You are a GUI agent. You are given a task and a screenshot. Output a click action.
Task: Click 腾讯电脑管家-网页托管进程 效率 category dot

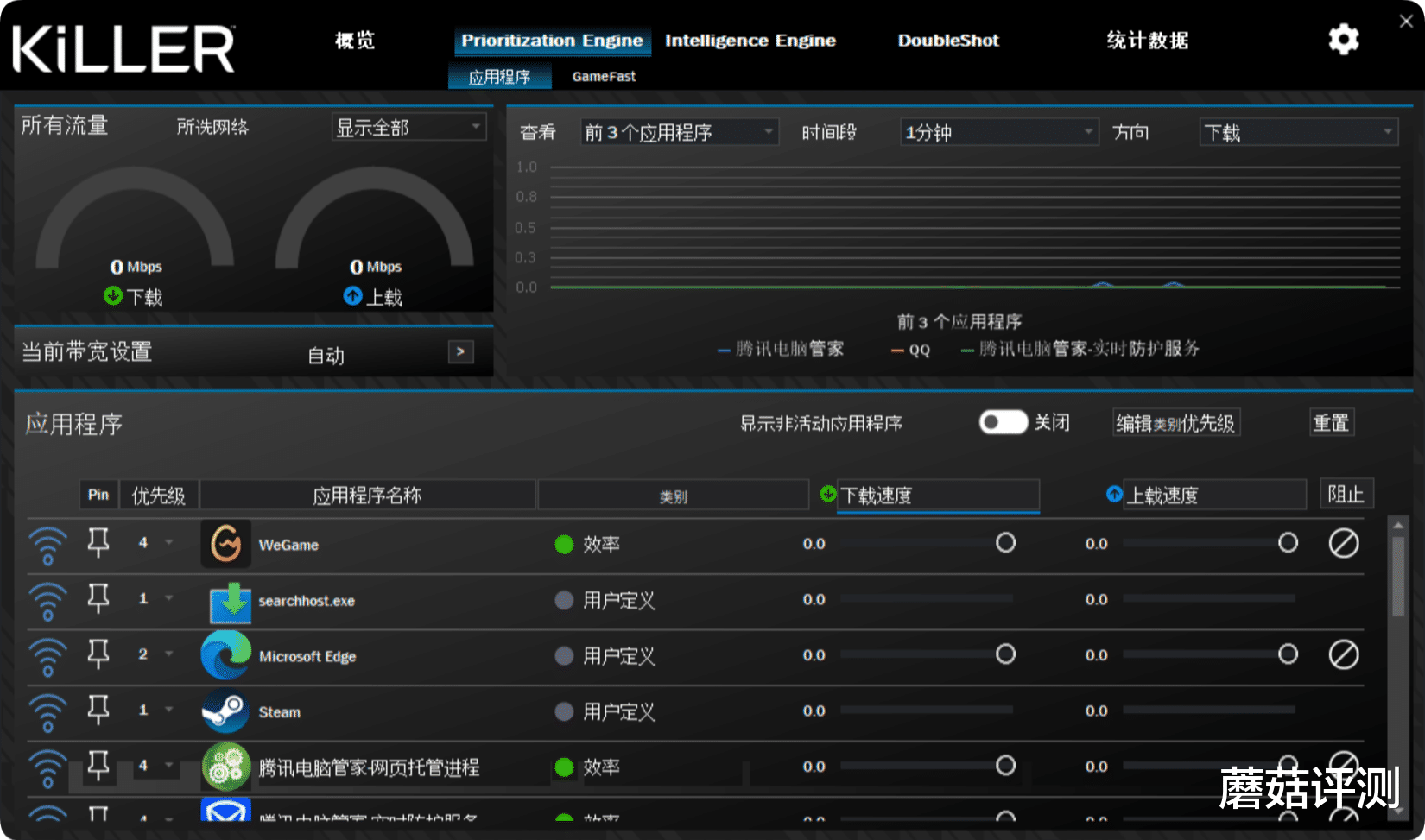click(x=564, y=767)
